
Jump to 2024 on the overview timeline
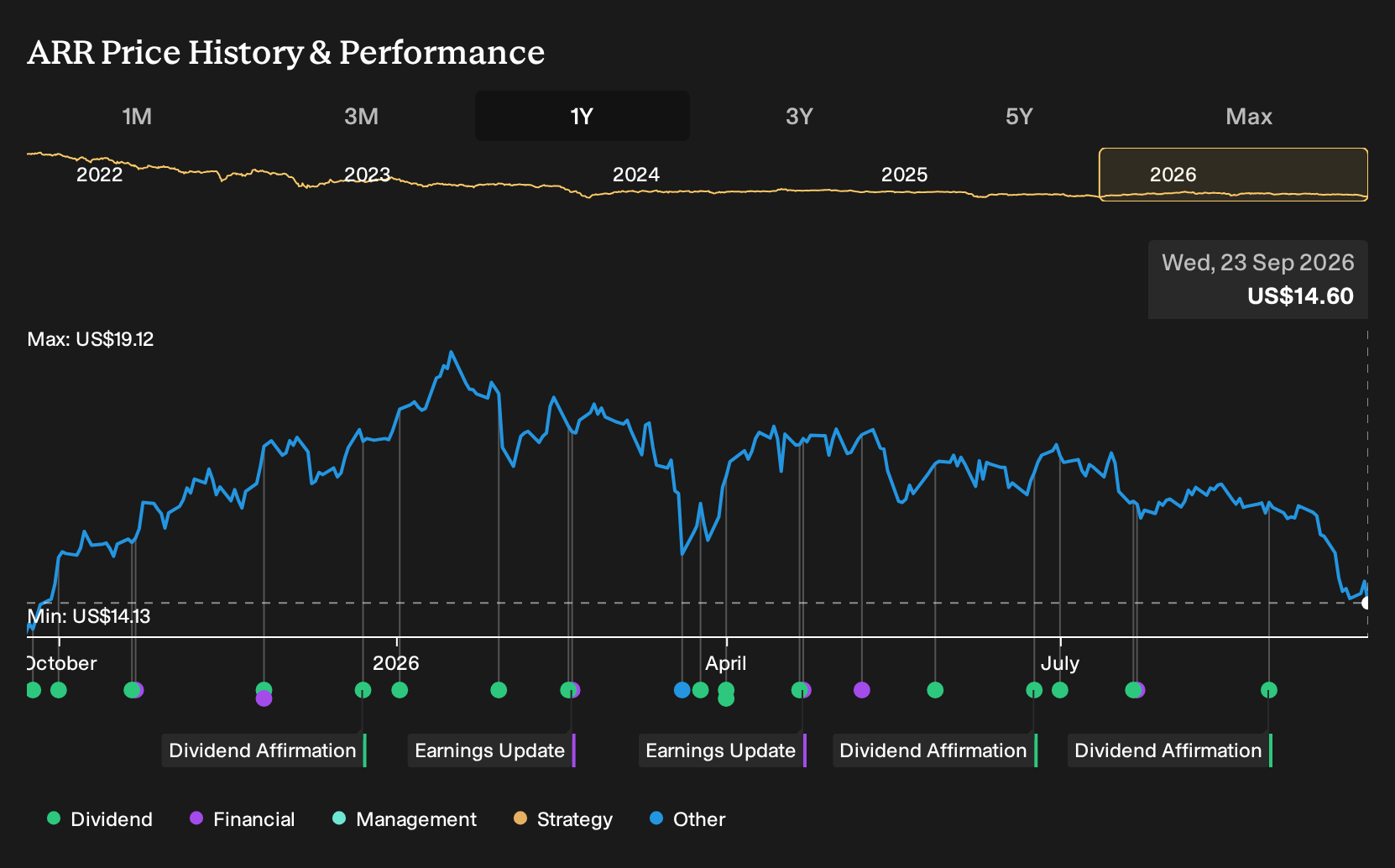point(635,175)
